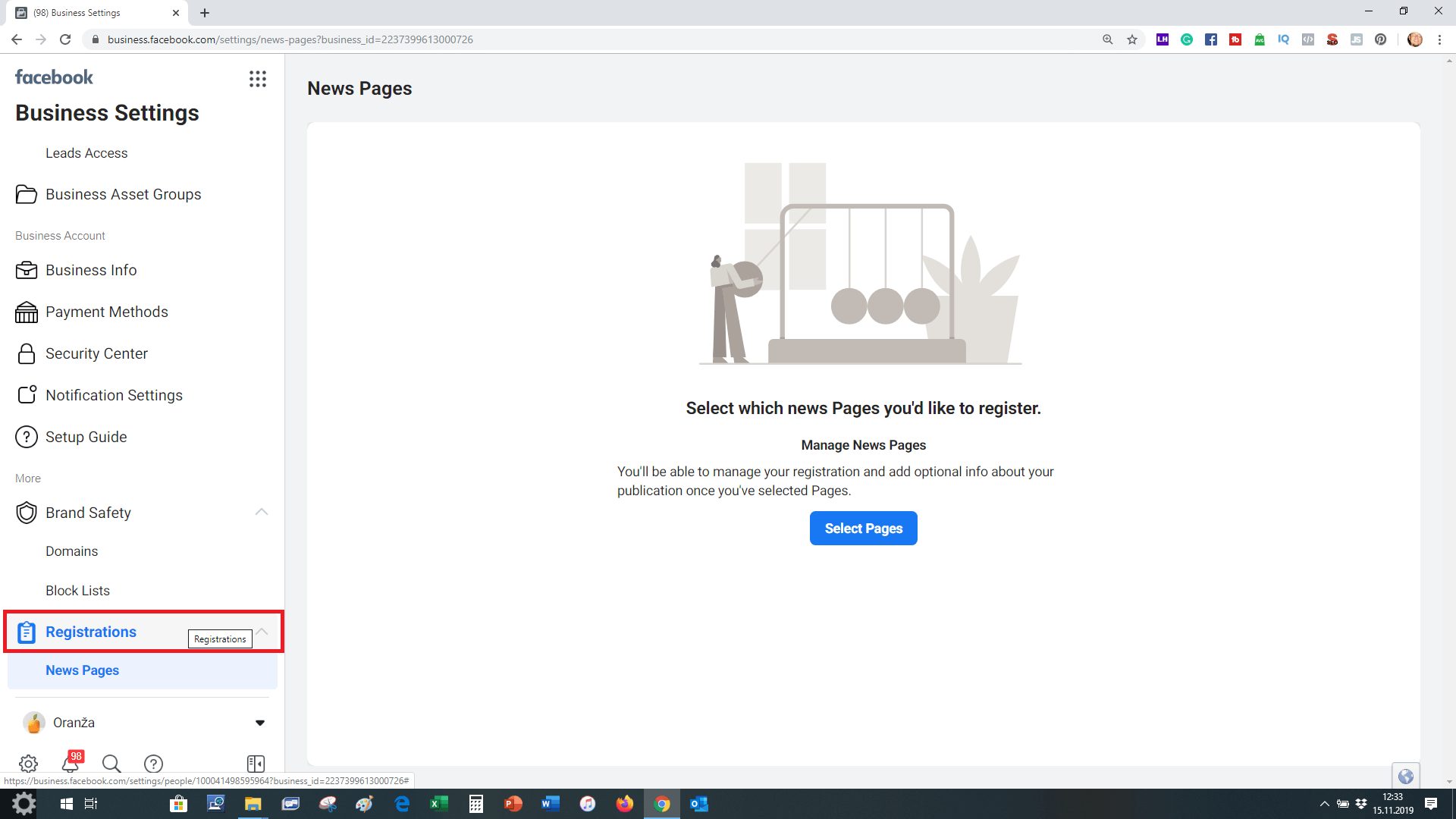Open Security Center page
Screen dimensions: 1456x819
96,353
